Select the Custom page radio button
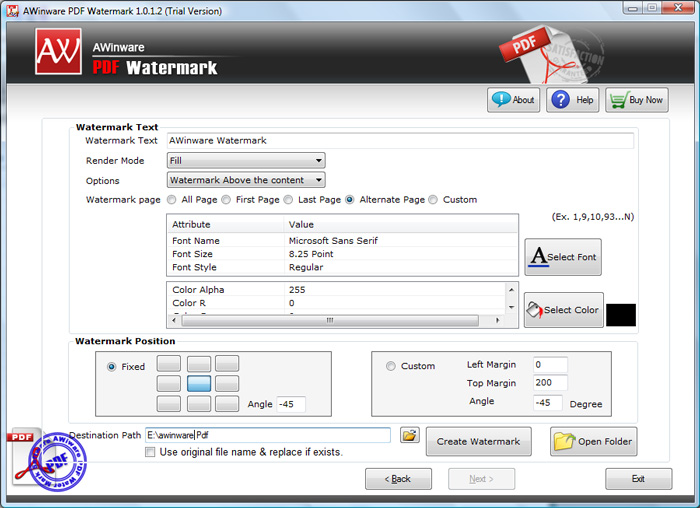700x508 pixels. (433, 200)
